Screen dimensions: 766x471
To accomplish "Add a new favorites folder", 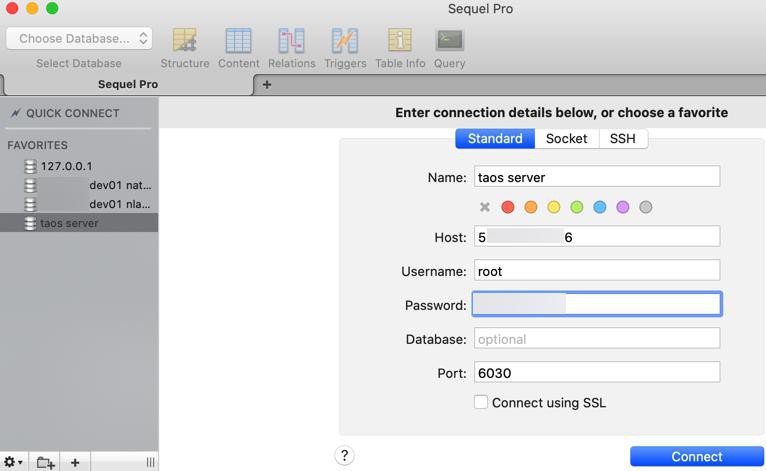I will coord(45,462).
